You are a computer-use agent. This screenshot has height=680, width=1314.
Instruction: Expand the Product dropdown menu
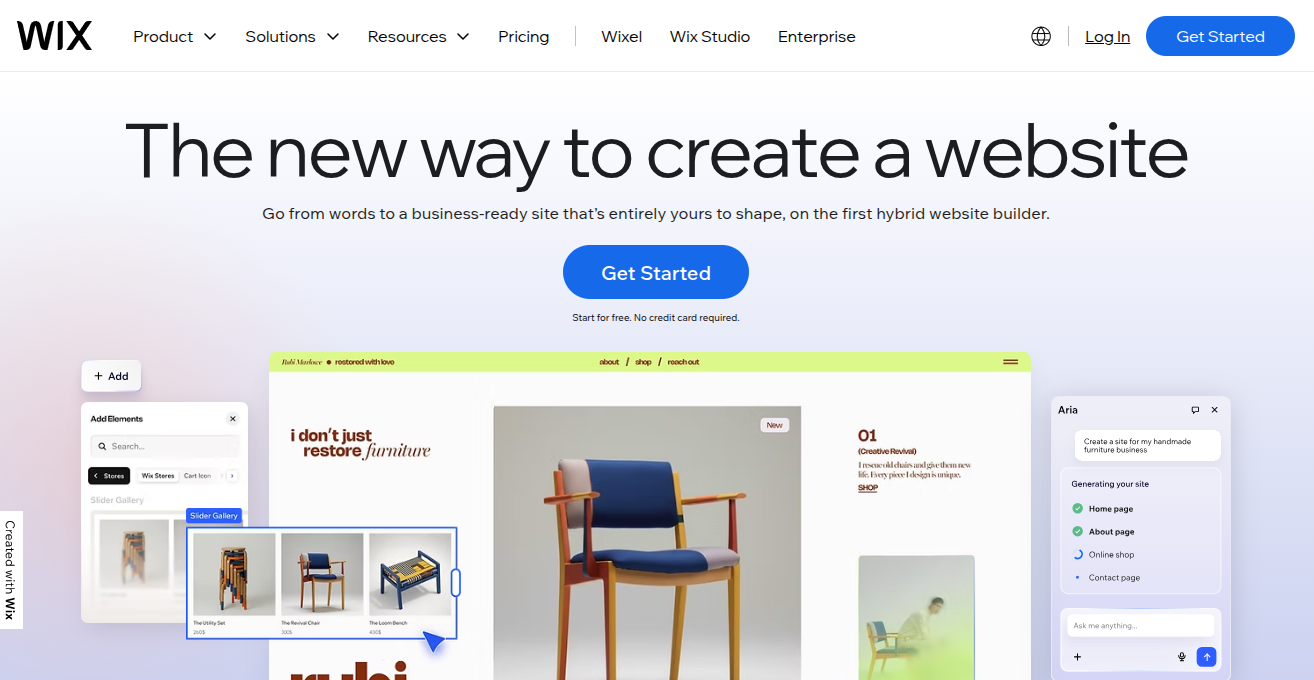175,36
